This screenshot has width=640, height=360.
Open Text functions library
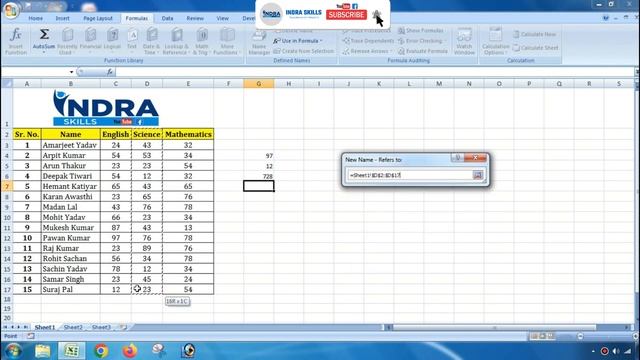pos(132,41)
